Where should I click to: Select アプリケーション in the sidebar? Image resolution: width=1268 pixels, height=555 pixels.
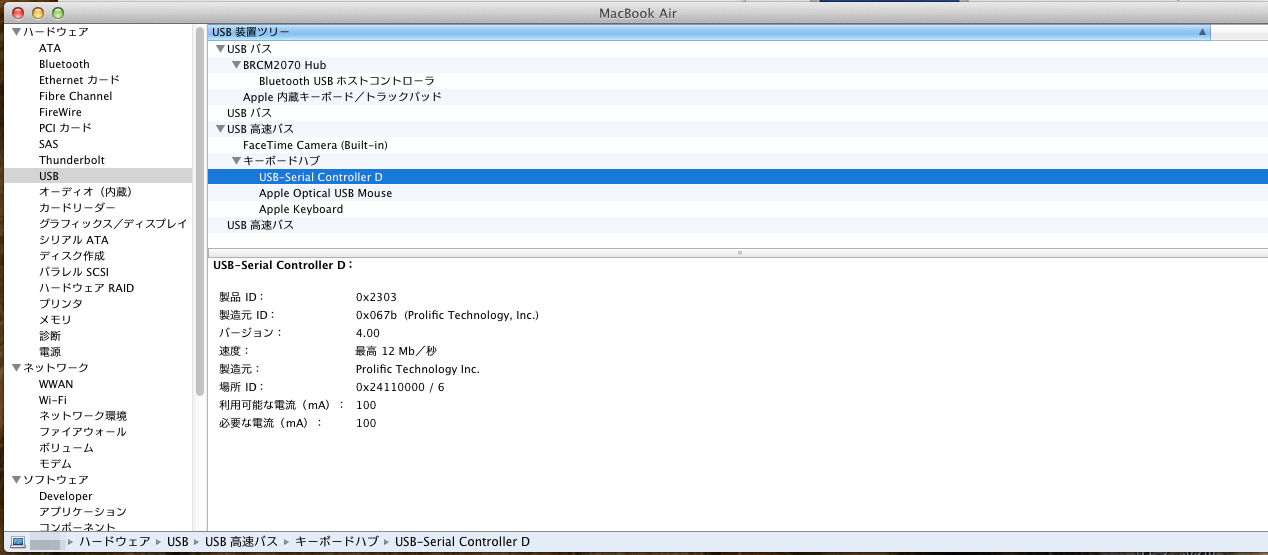pos(83,512)
